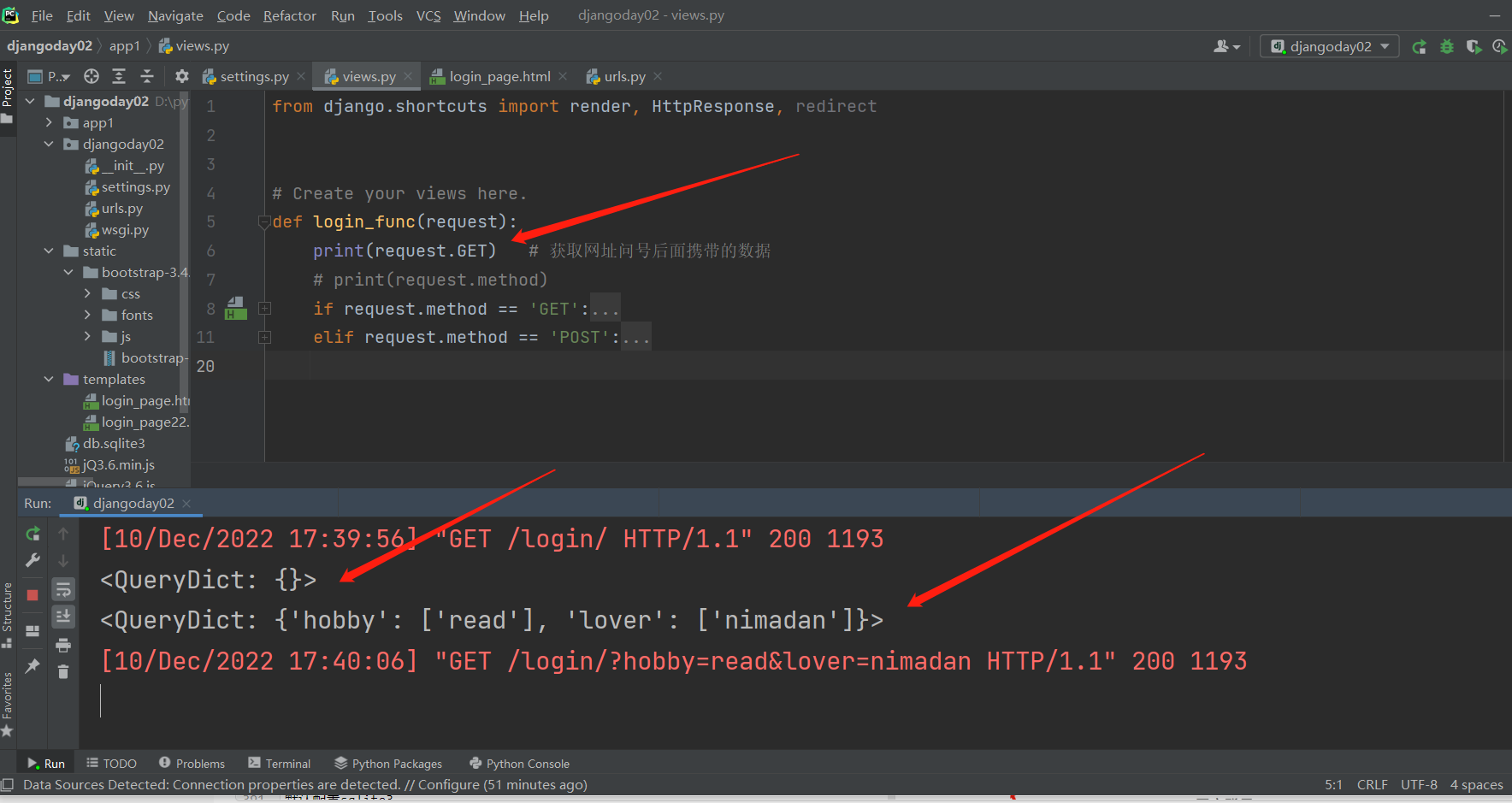Toggle the Project side tool window
Viewport: 1512px width, 803px height.
pos(8,96)
